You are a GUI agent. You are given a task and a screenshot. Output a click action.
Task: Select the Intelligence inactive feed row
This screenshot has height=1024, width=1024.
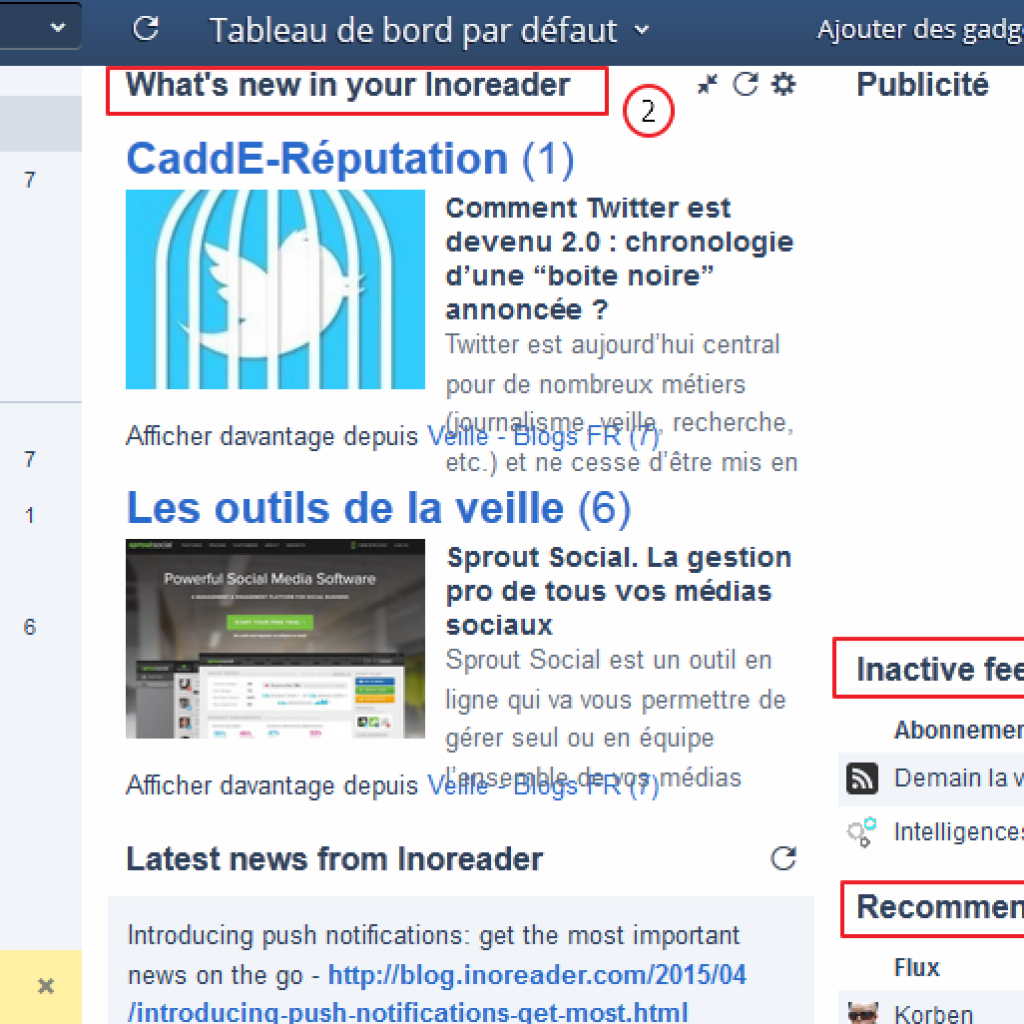point(931,832)
